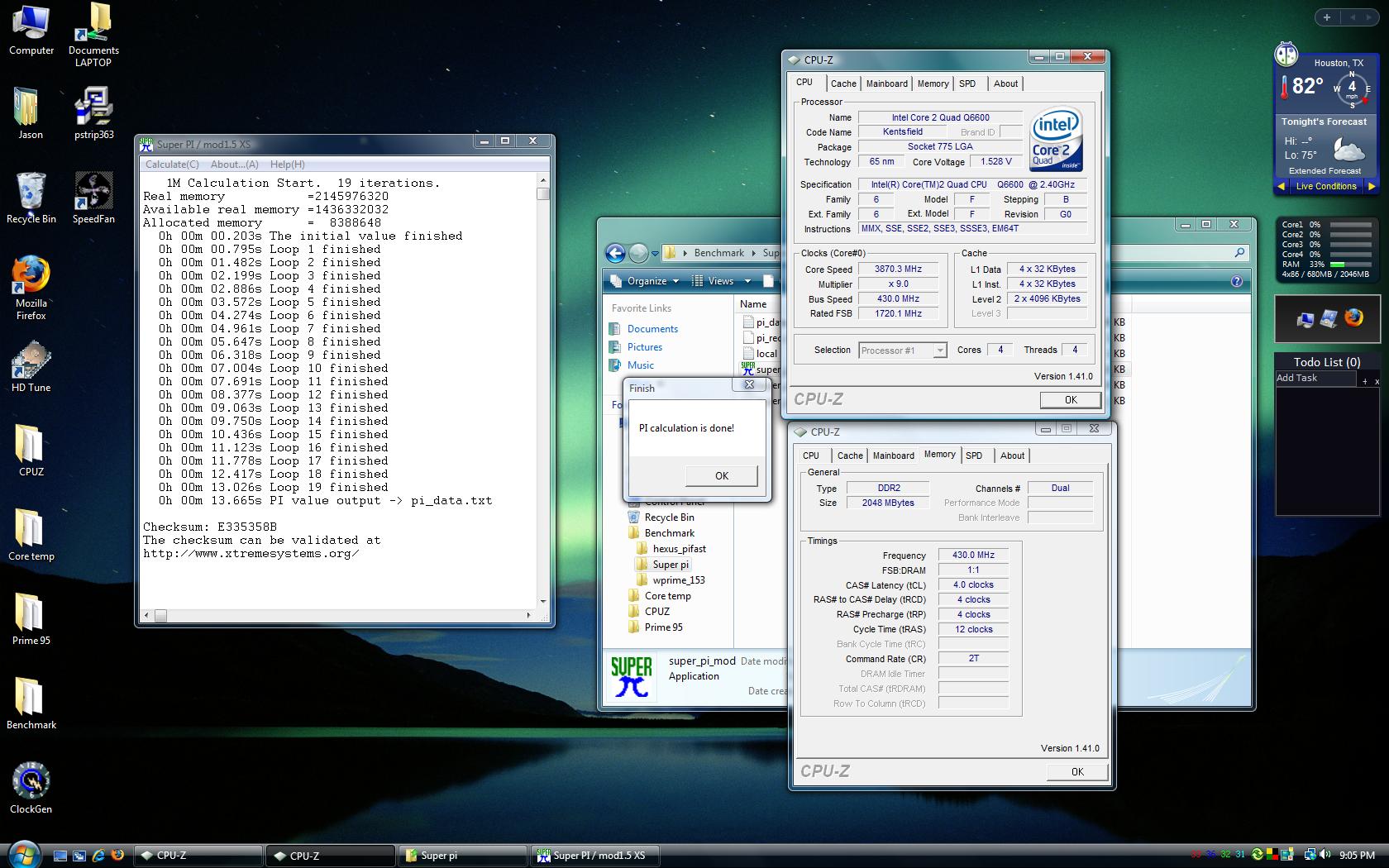Click OK in the Finish dialog
The image size is (1389, 868).
tap(722, 475)
